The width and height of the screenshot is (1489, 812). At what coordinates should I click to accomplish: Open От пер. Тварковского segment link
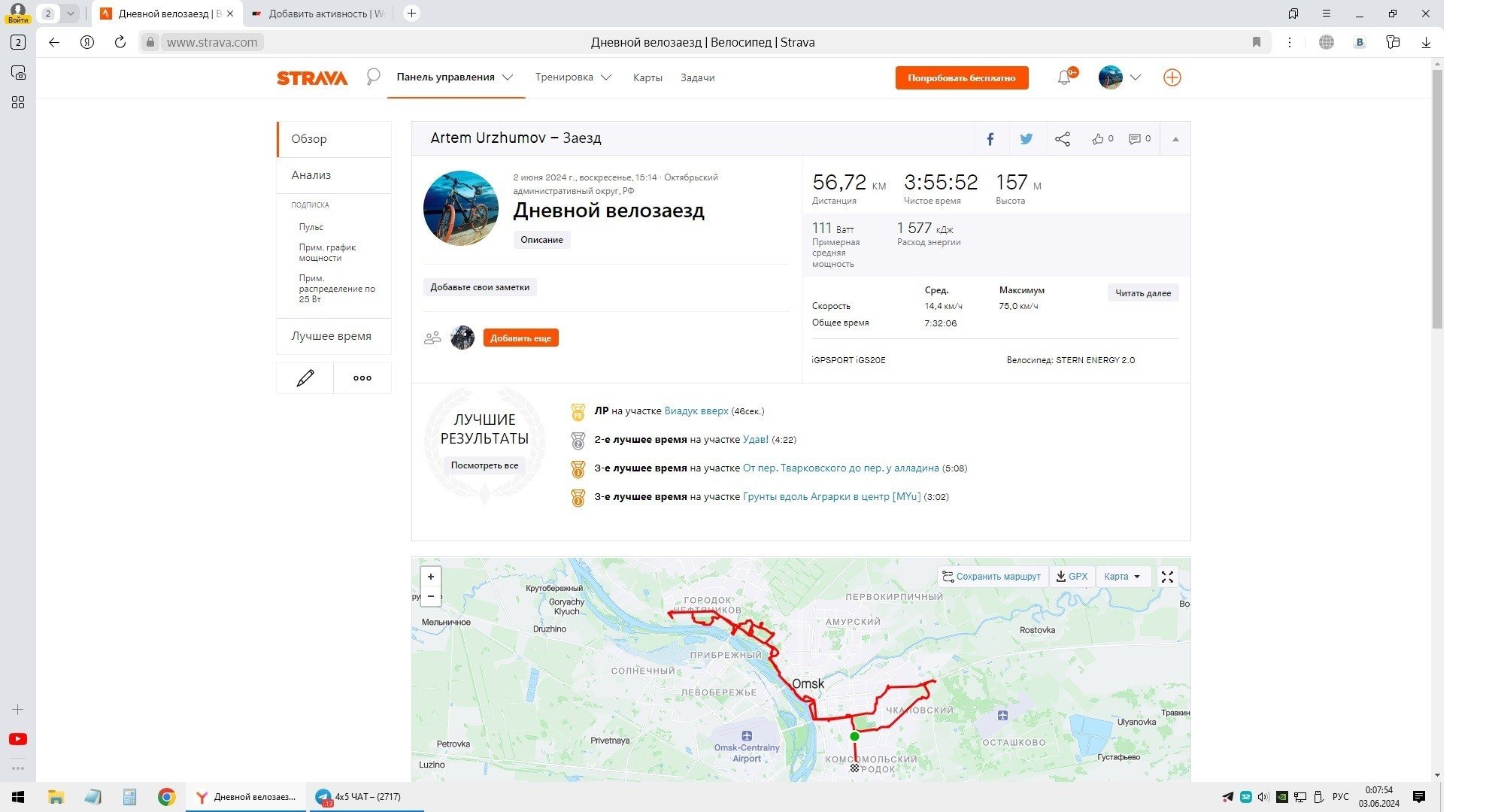pyautogui.click(x=841, y=468)
